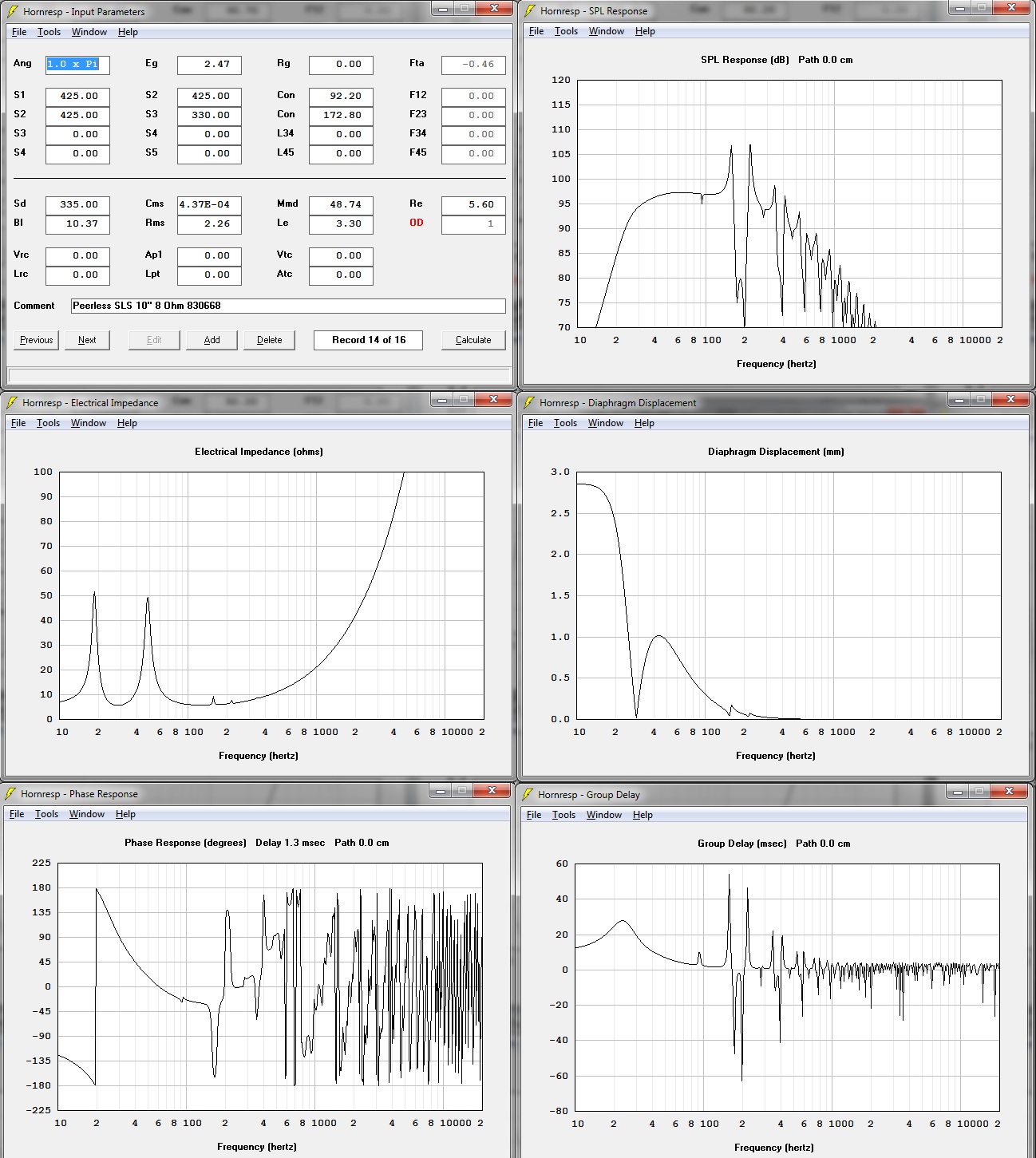Viewport: 1036px width, 1158px height.
Task: Minimize the Group Delay window
Action: [x=958, y=791]
